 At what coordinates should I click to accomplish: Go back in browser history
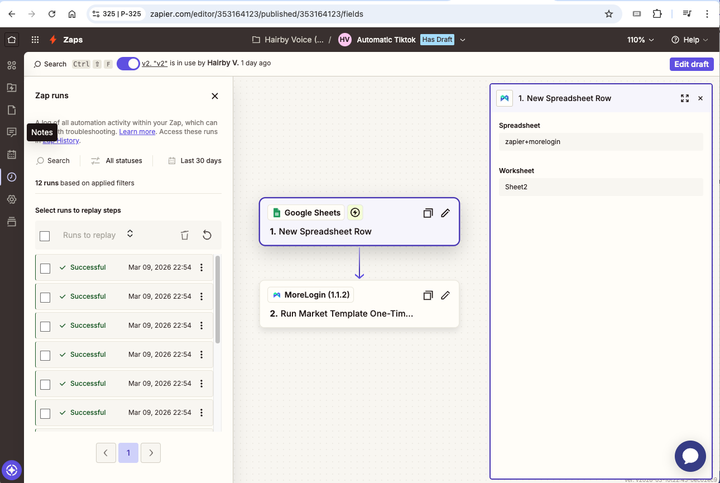[x=12, y=14]
